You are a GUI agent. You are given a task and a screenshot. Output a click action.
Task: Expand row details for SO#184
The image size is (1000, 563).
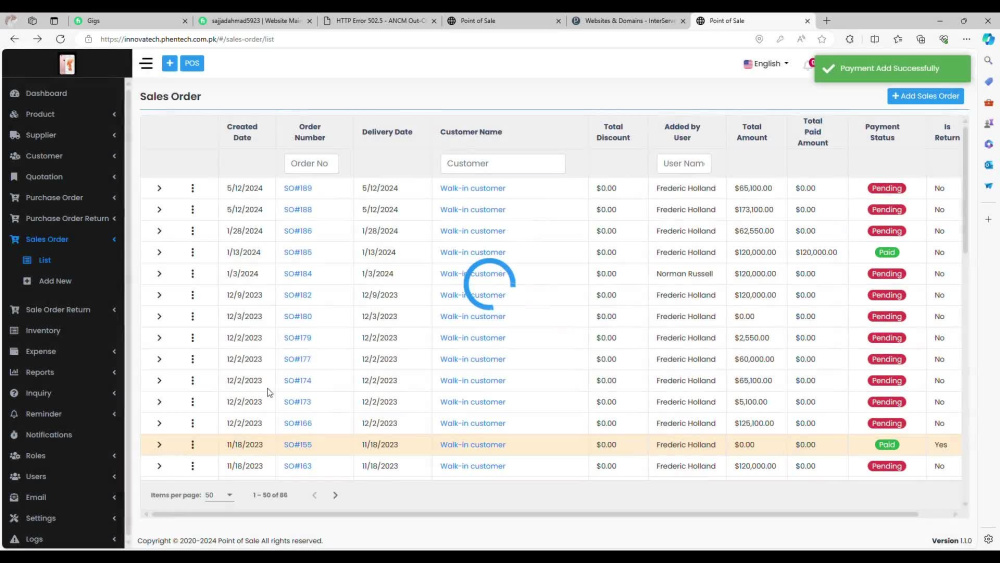tap(159, 274)
